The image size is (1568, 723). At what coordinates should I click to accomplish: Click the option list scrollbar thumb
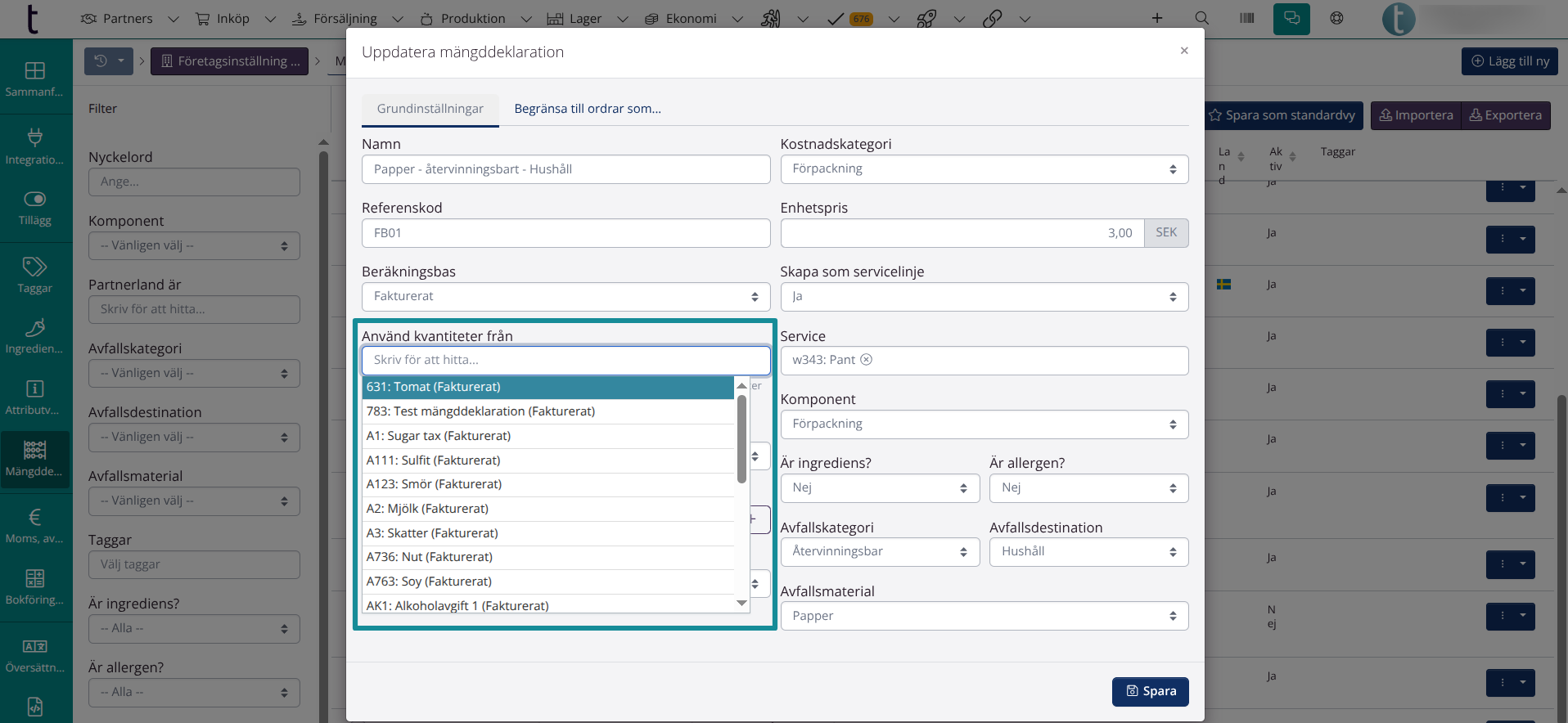tap(741, 439)
